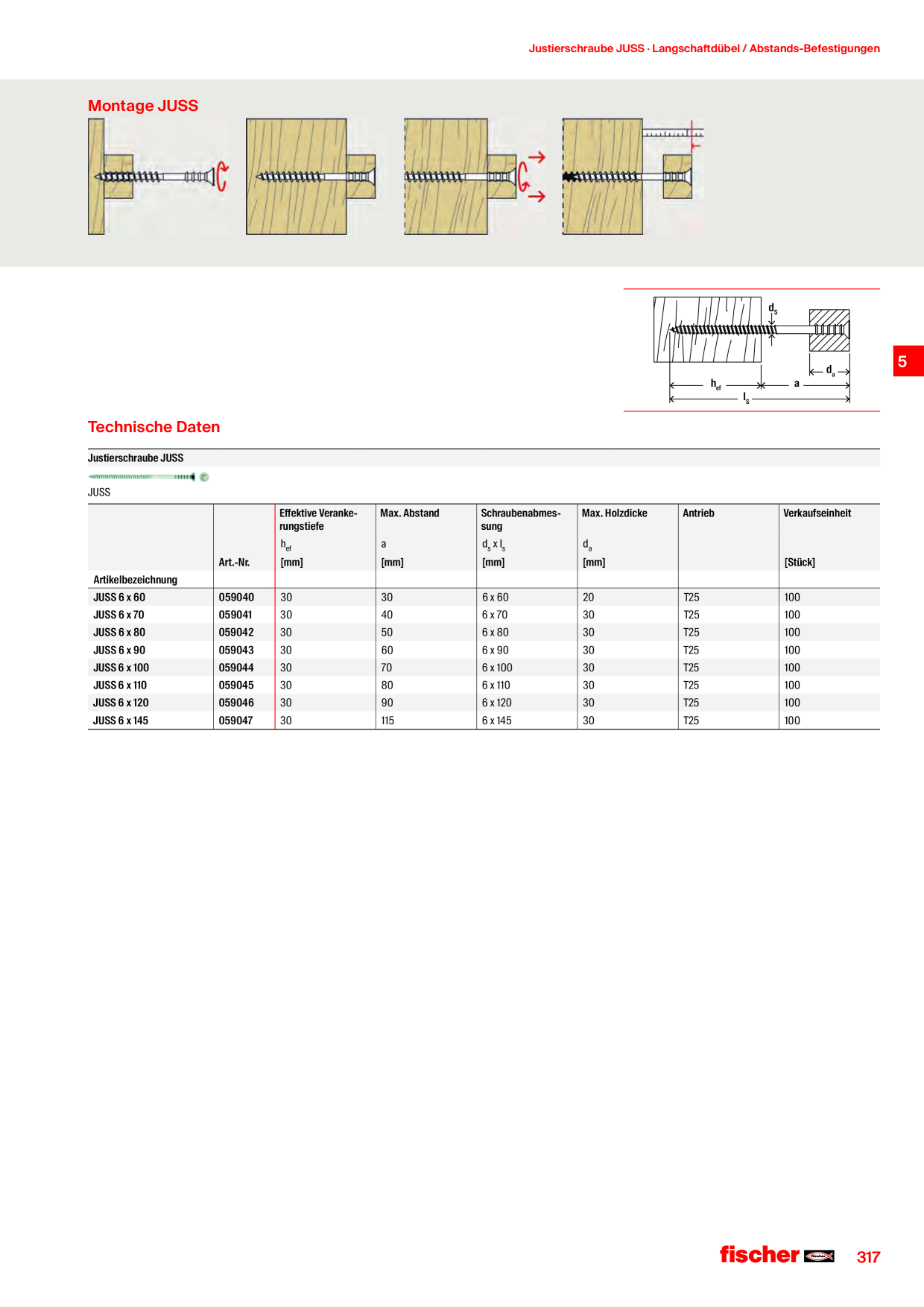The height and width of the screenshot is (1307, 924).
Task: Click the max distance value 70
Action: pos(387,668)
